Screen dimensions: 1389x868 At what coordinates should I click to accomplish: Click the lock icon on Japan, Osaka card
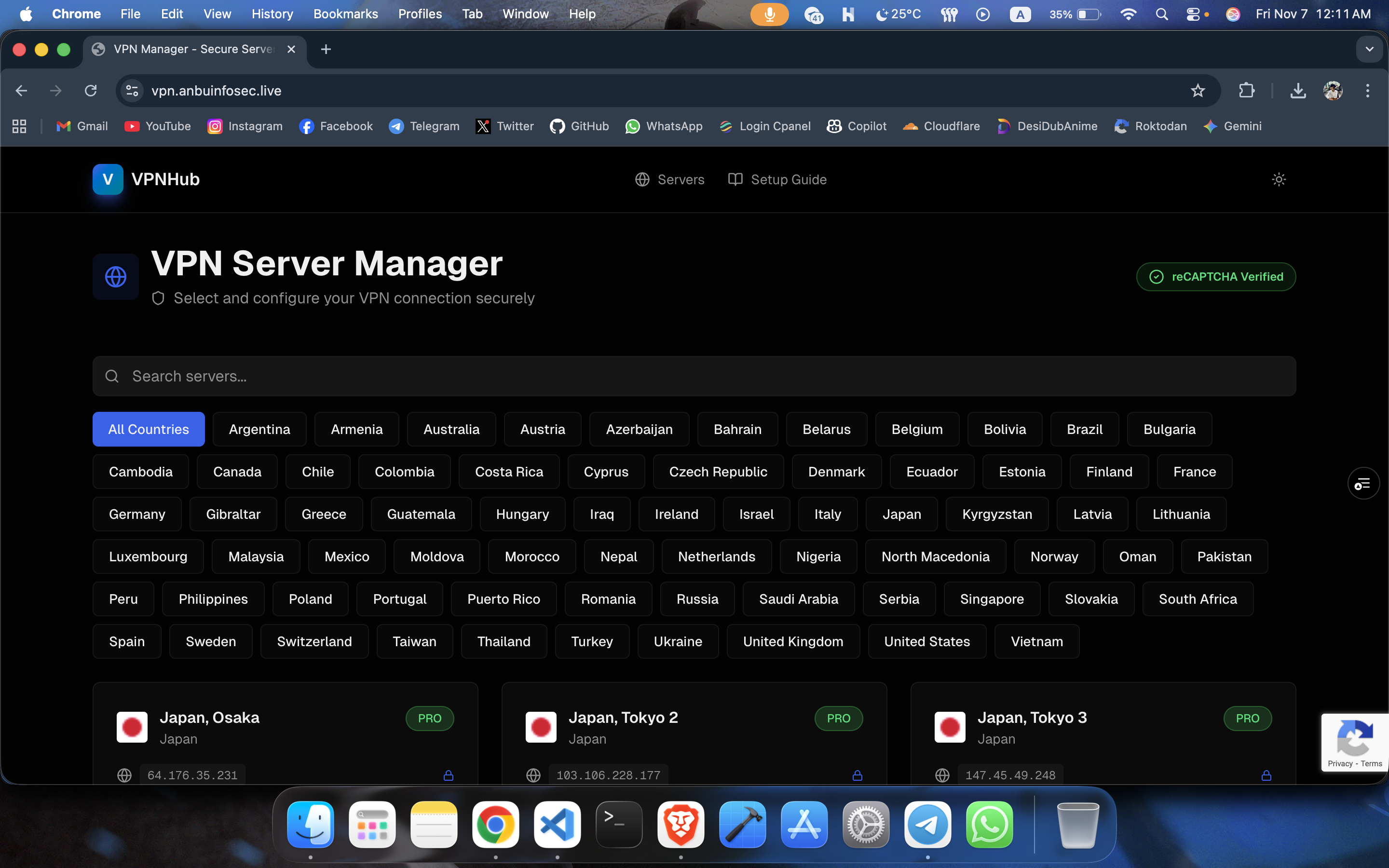(448, 774)
